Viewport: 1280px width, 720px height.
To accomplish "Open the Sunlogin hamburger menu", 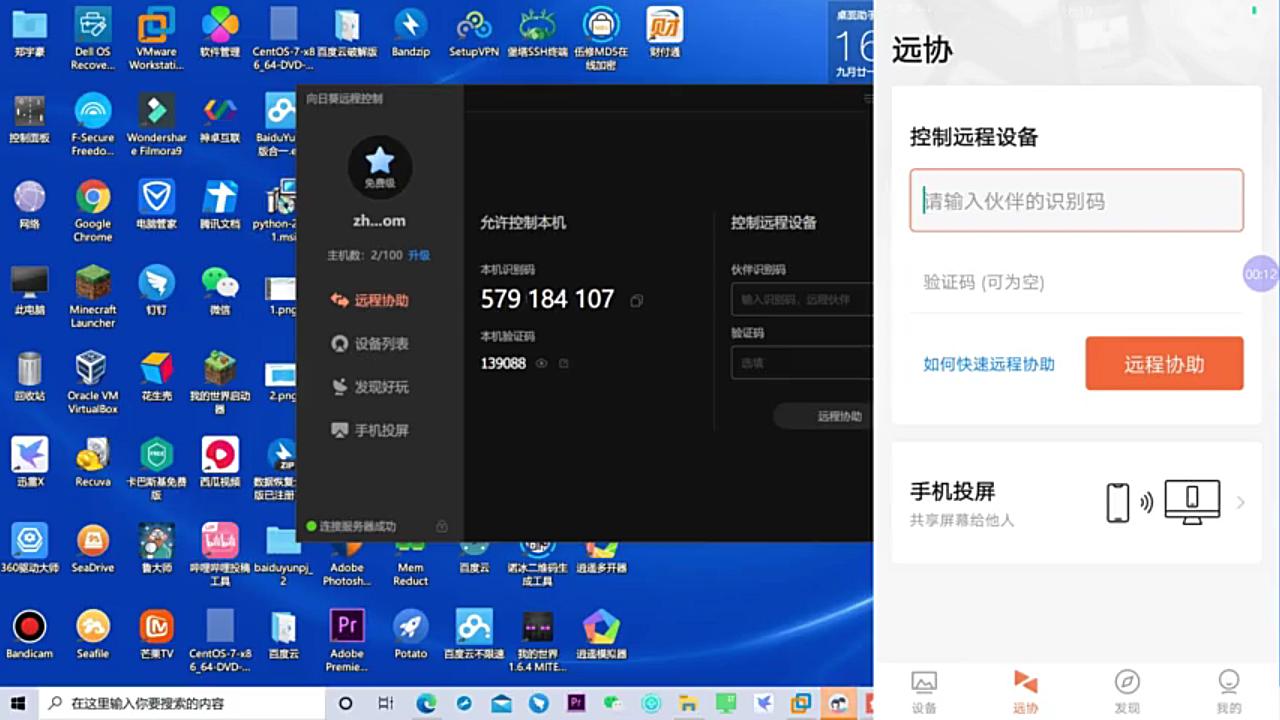I will (868, 98).
